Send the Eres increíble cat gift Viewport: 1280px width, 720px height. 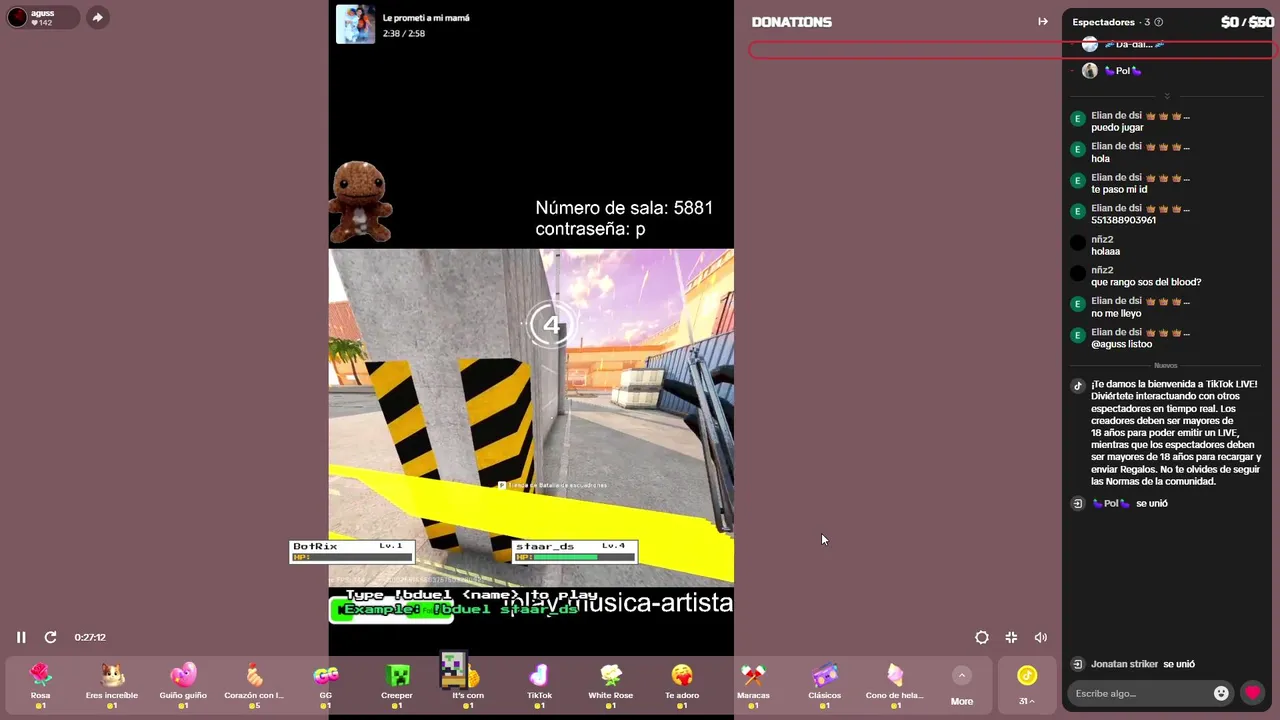coord(112,685)
